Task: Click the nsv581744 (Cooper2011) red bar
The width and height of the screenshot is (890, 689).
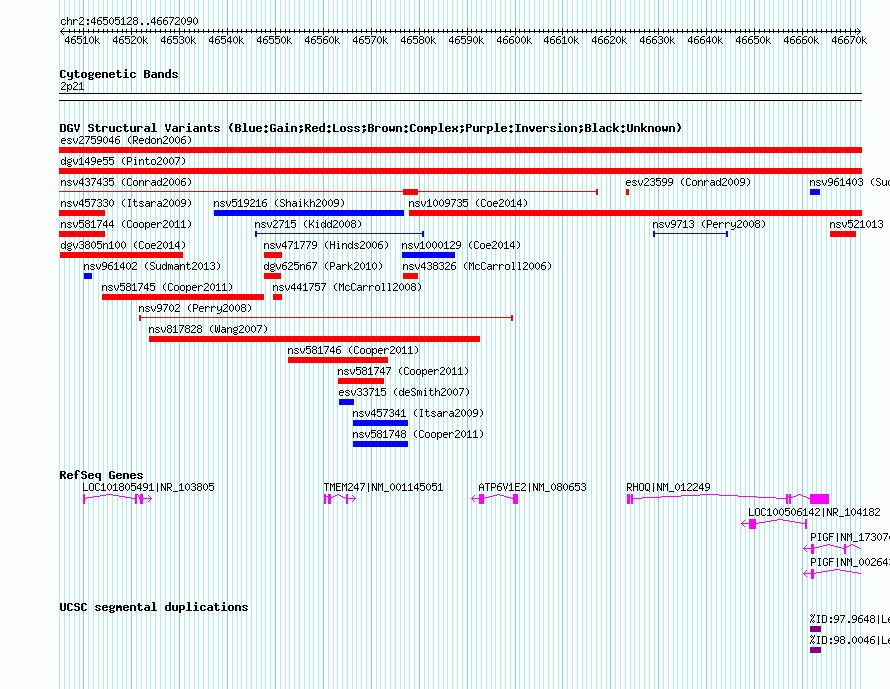Action: point(82,234)
